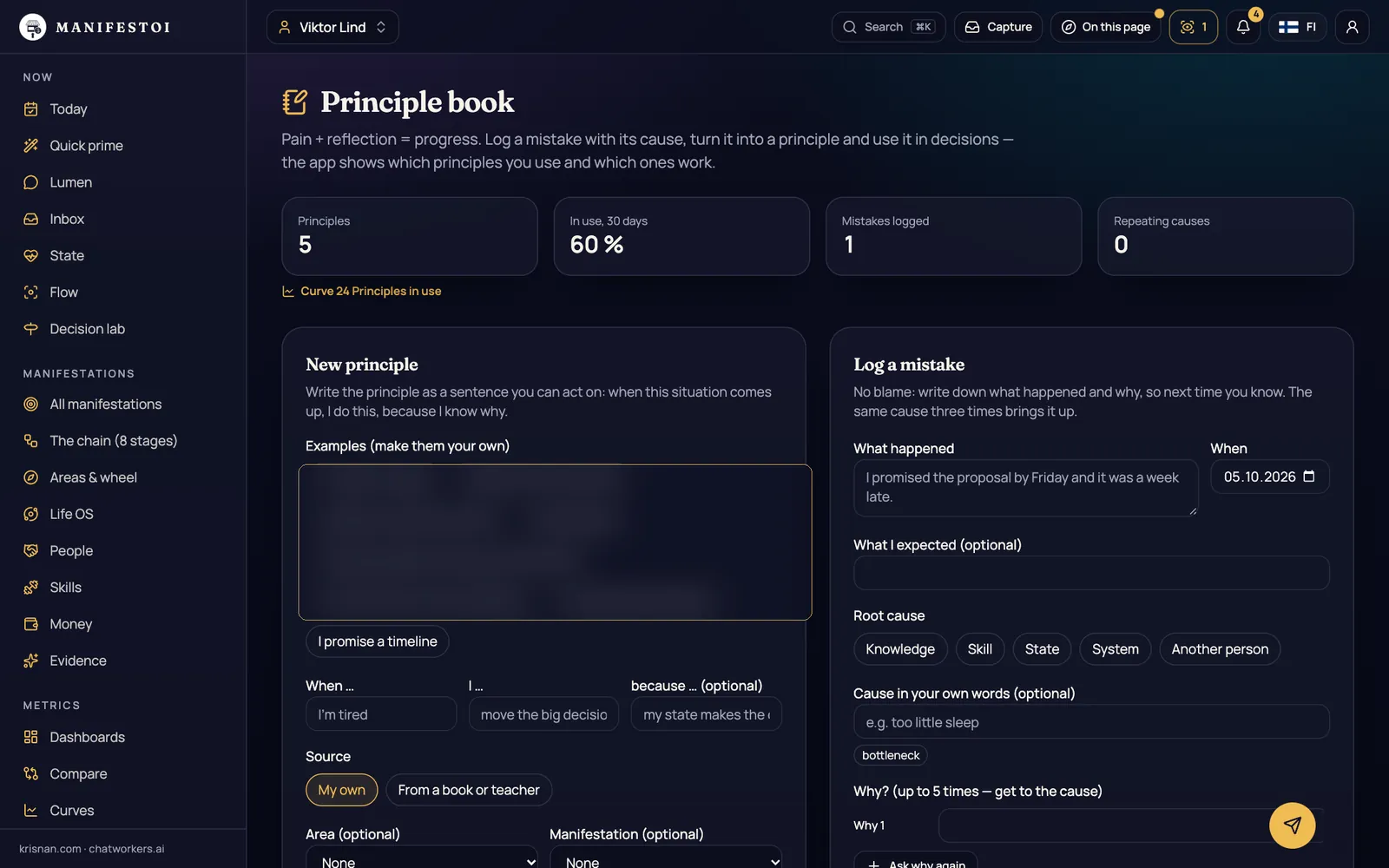This screenshot has width=1389, height=868.
Task: Open the notifications bell icon
Action: [1243, 27]
